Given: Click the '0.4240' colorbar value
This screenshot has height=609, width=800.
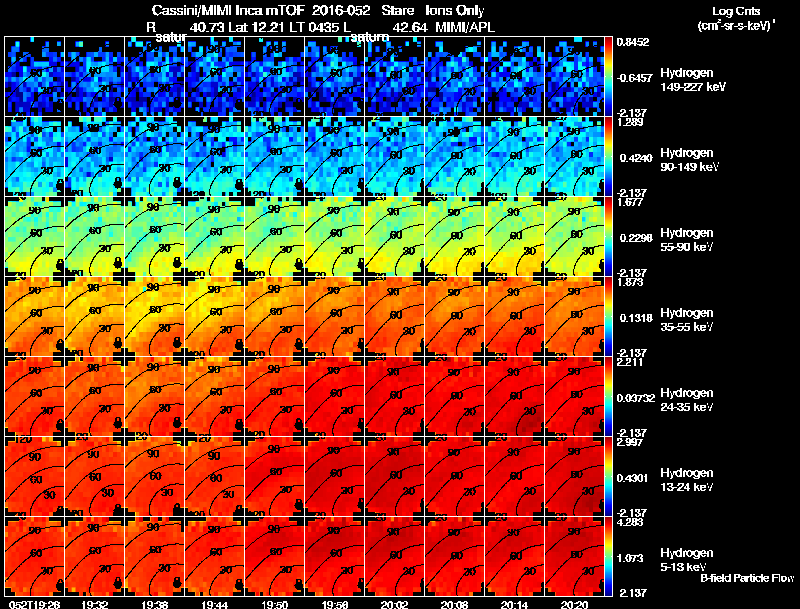Looking at the screenshot, I should click(636, 158).
